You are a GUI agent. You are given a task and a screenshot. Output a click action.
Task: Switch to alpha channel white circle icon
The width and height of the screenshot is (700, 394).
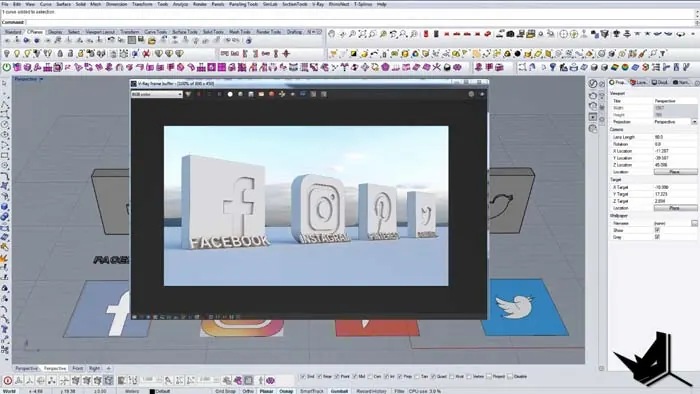pyautogui.click(x=230, y=94)
